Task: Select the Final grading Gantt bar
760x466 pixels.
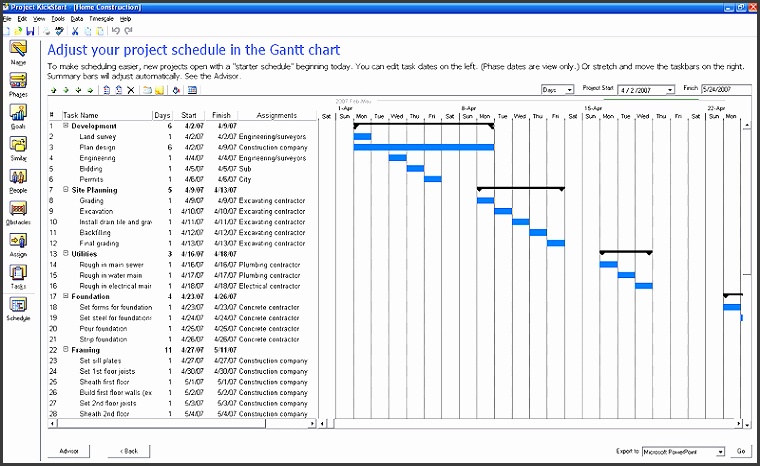Action: pyautogui.click(x=555, y=243)
